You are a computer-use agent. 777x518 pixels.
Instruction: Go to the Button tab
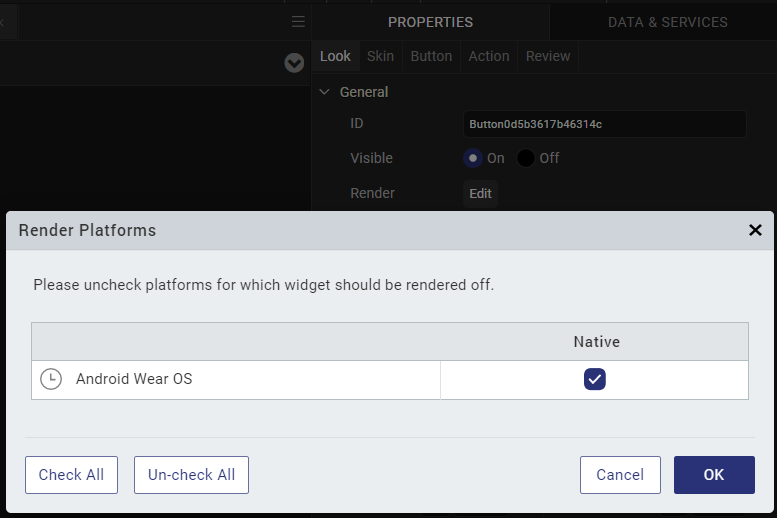(x=431, y=56)
